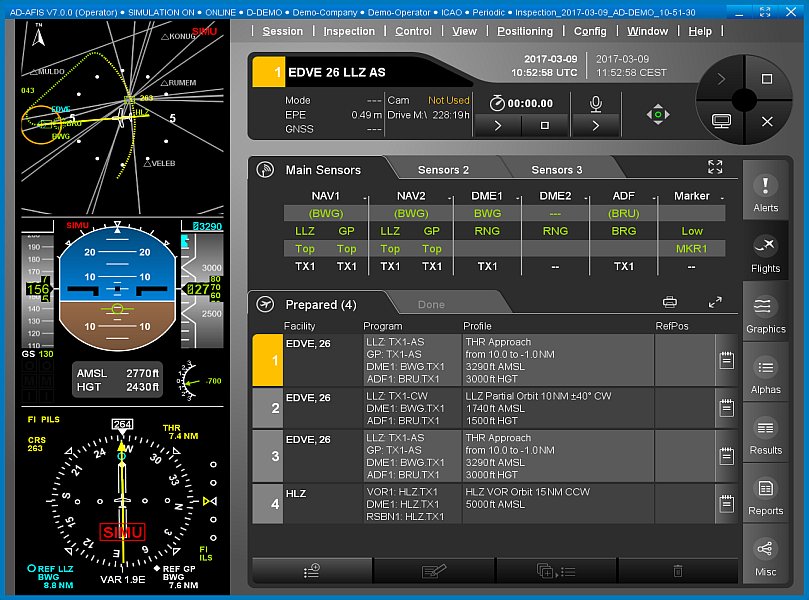Expand the Prepared flights panel
This screenshot has width=809, height=600.
click(715, 302)
